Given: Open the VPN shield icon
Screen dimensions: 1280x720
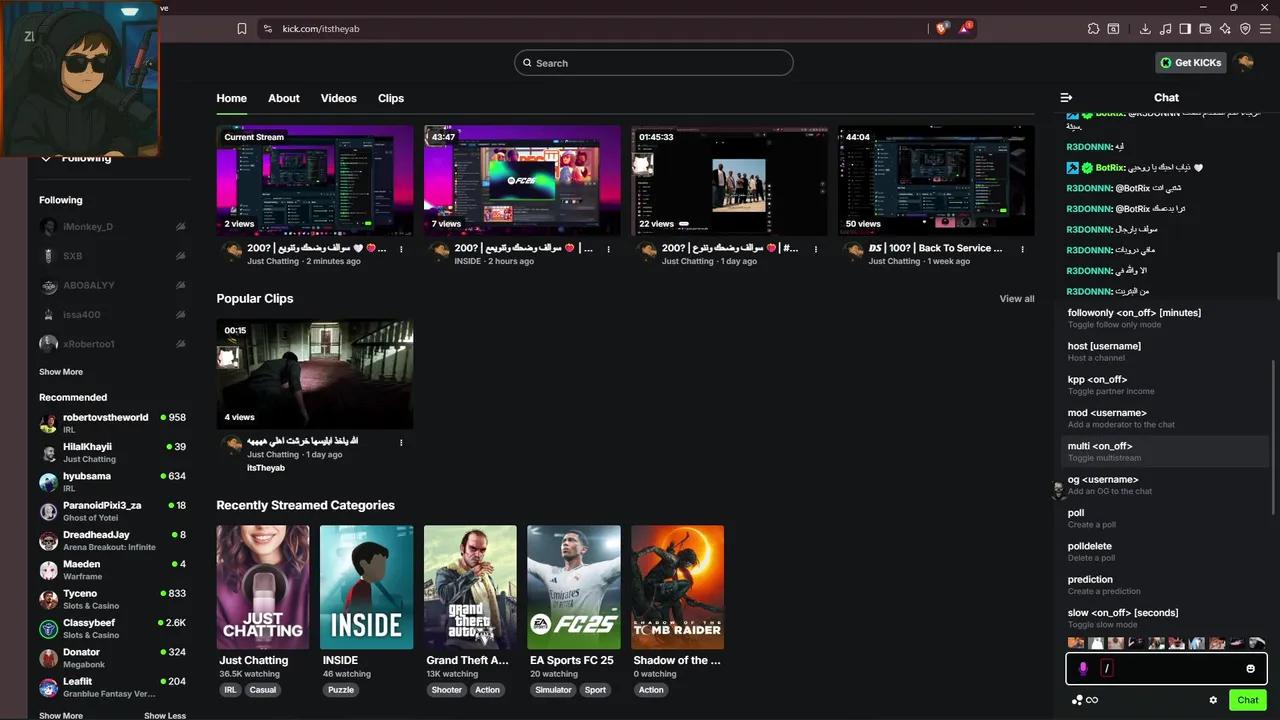Looking at the screenshot, I should tap(1245, 29).
